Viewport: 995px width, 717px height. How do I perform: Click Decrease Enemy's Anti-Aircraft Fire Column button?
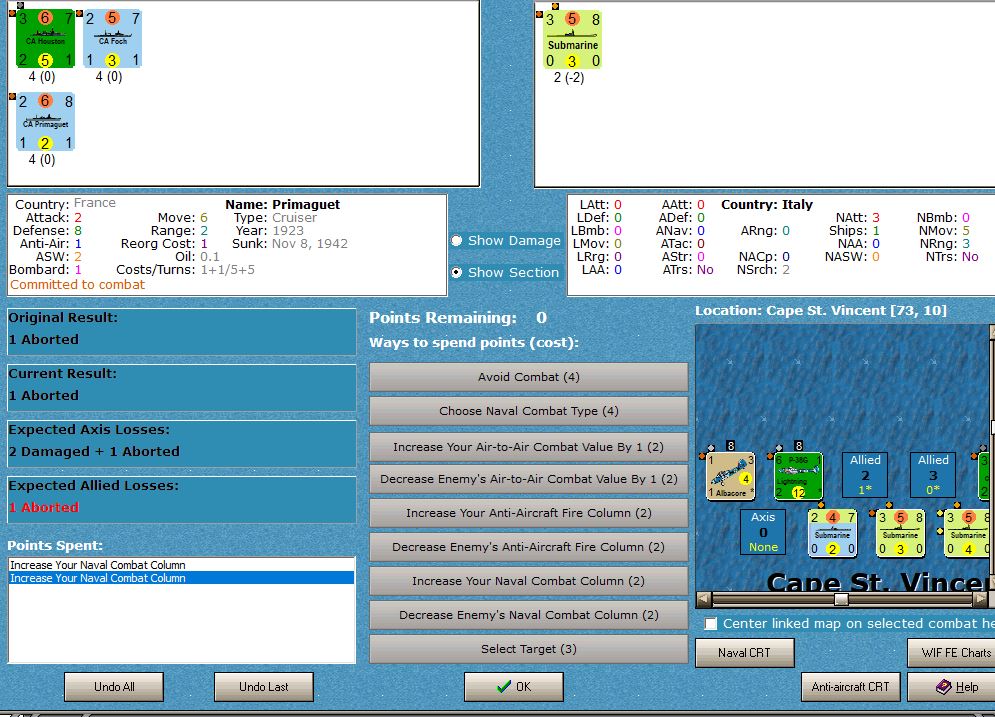coord(529,547)
